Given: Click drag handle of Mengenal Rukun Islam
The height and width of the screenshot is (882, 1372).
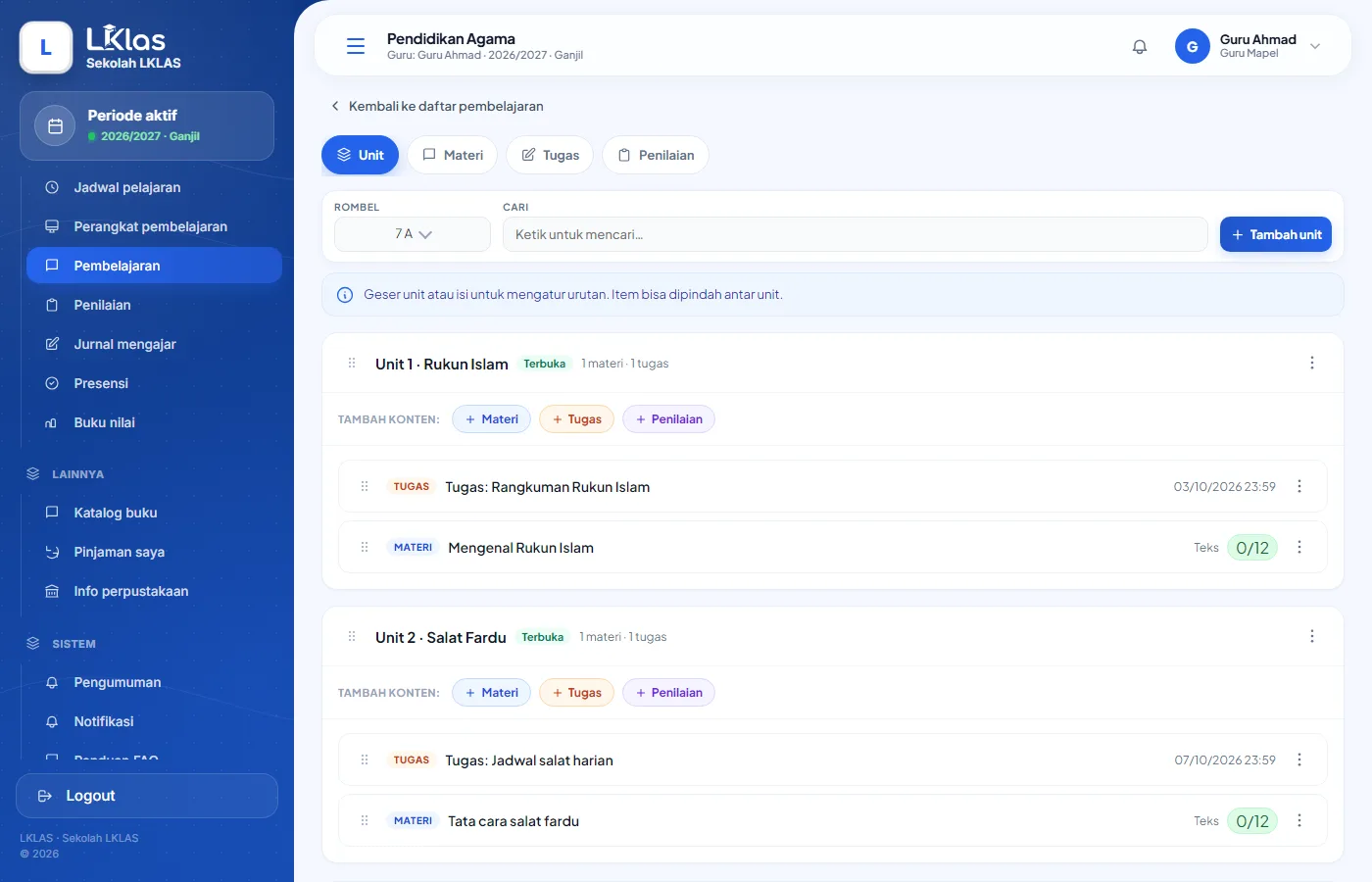Looking at the screenshot, I should tap(365, 547).
